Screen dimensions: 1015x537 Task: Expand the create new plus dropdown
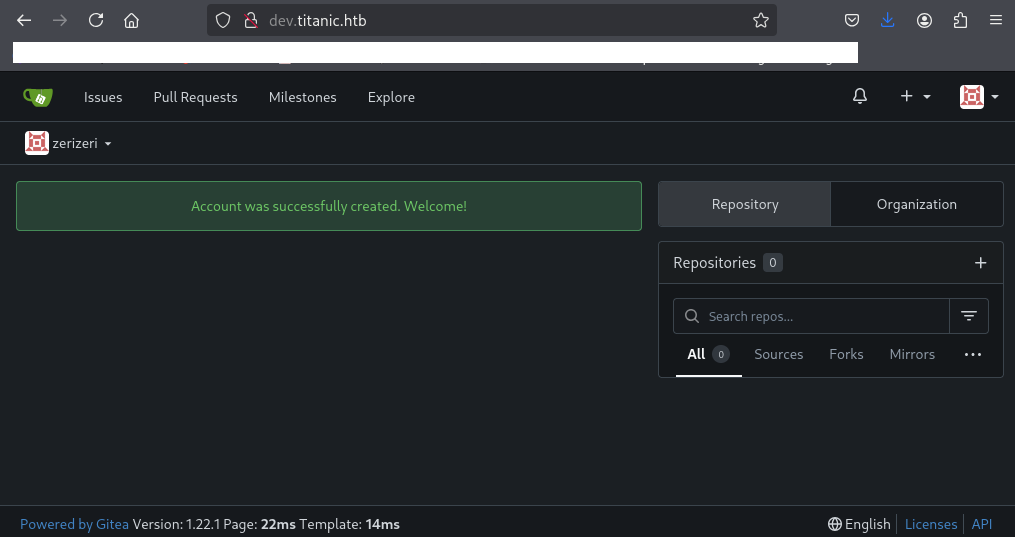click(x=915, y=97)
